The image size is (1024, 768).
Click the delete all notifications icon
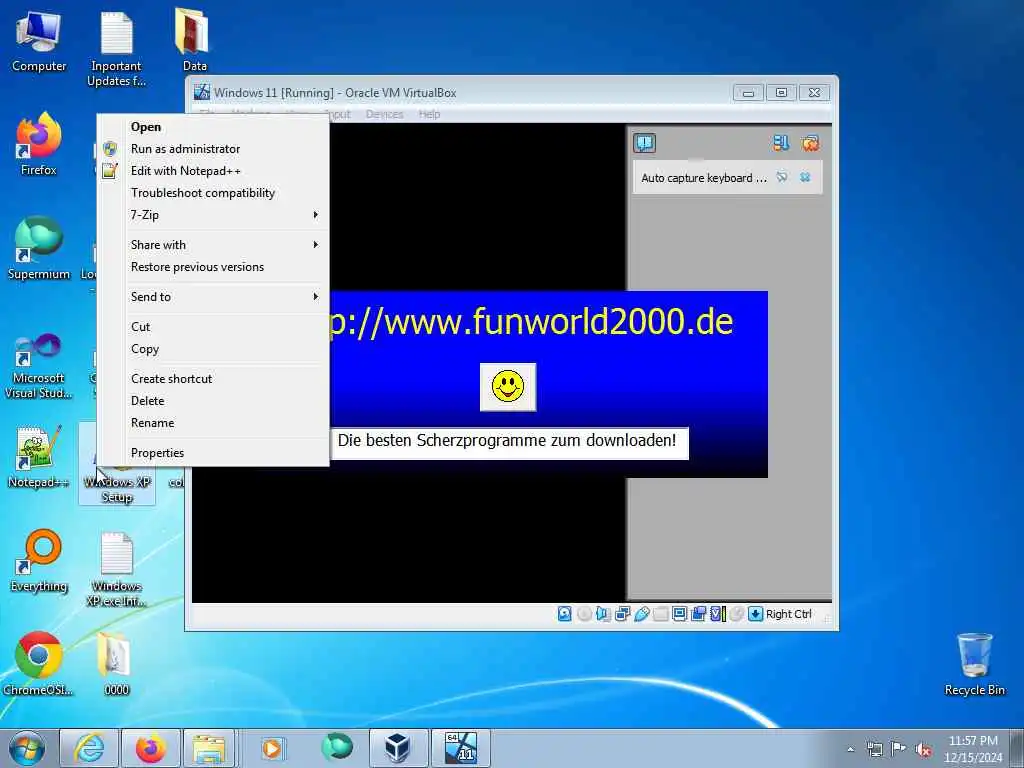click(x=810, y=143)
